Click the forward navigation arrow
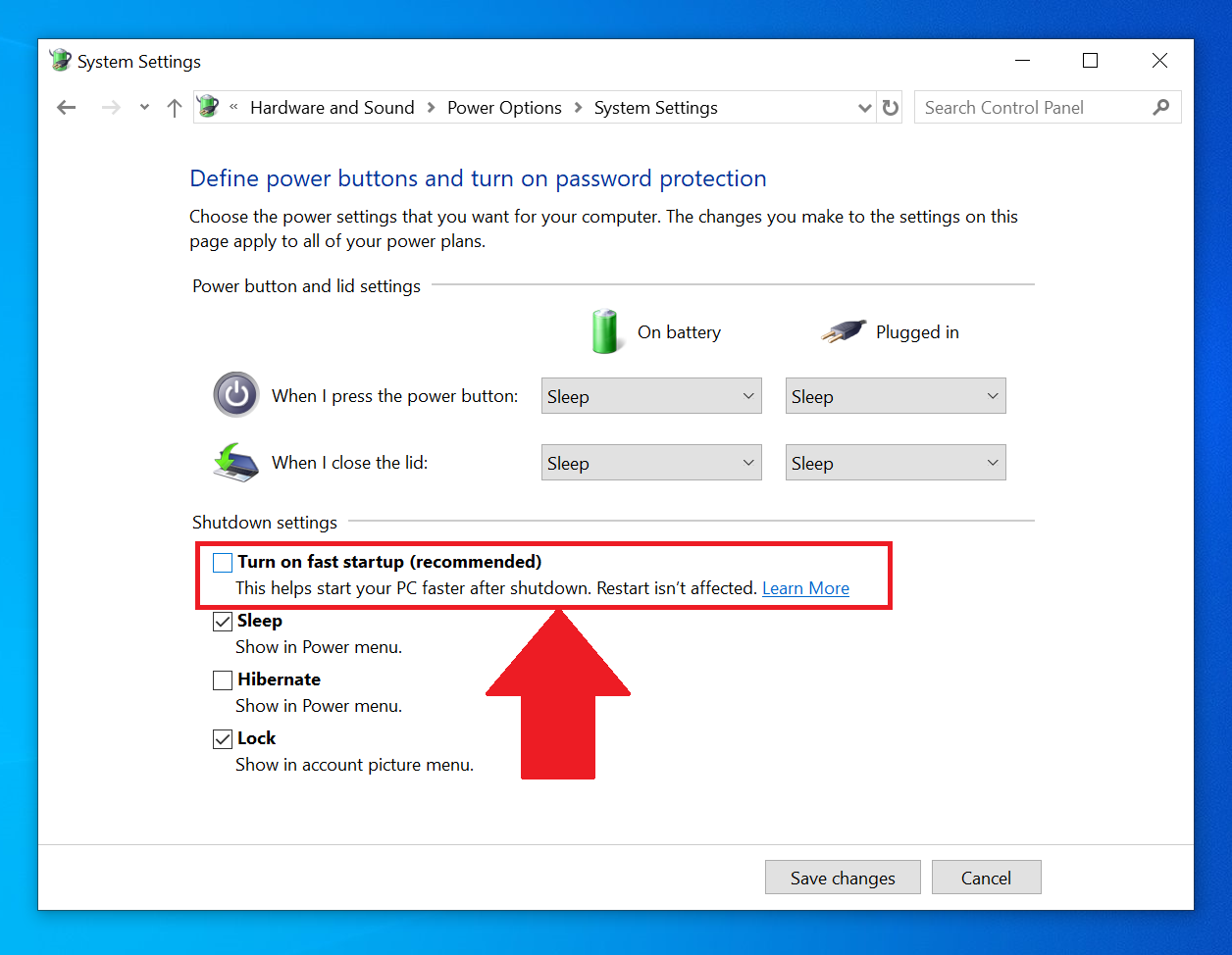 pyautogui.click(x=111, y=107)
